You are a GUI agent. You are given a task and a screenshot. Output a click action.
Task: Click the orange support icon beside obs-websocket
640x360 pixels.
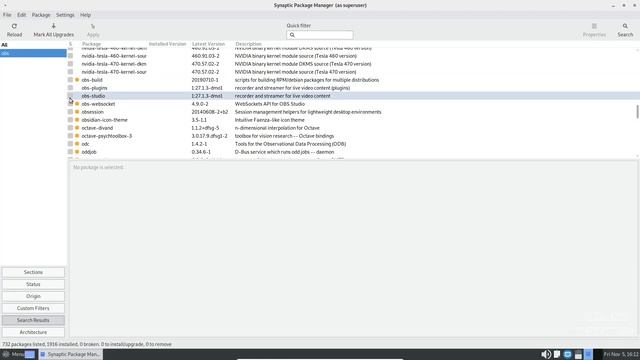point(77,104)
